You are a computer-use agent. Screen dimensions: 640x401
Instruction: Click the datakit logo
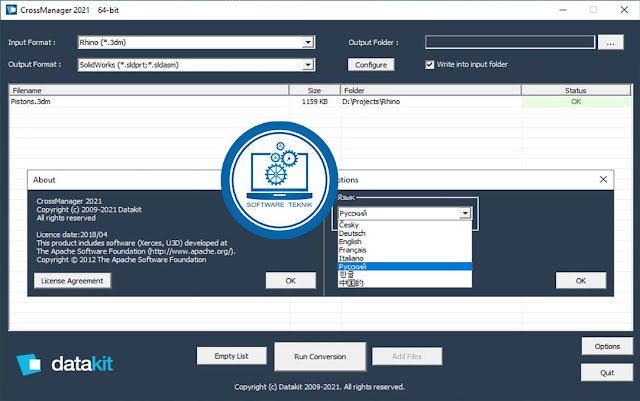tap(64, 364)
